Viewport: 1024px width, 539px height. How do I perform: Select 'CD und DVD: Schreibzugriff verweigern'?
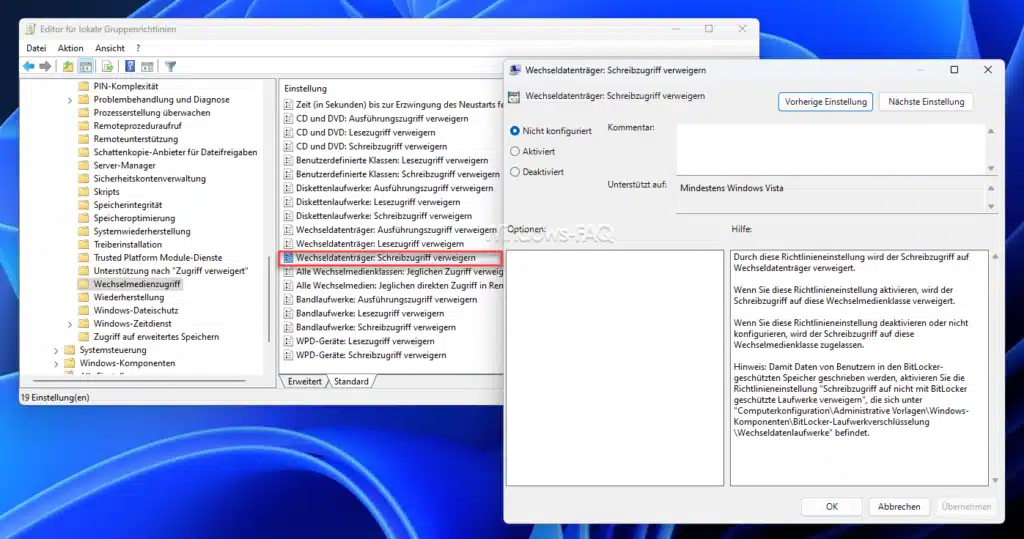(x=371, y=146)
